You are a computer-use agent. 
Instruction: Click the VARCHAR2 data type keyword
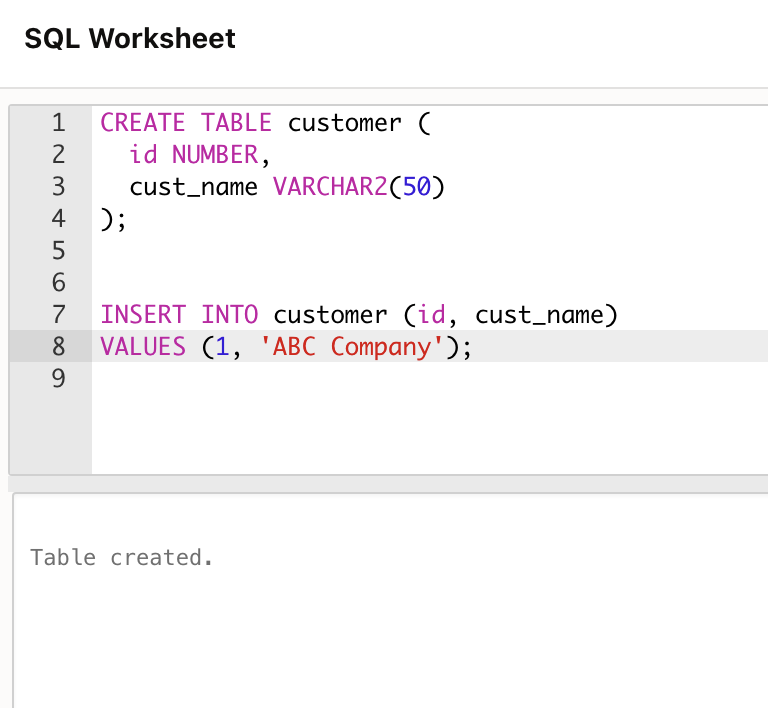pos(329,187)
